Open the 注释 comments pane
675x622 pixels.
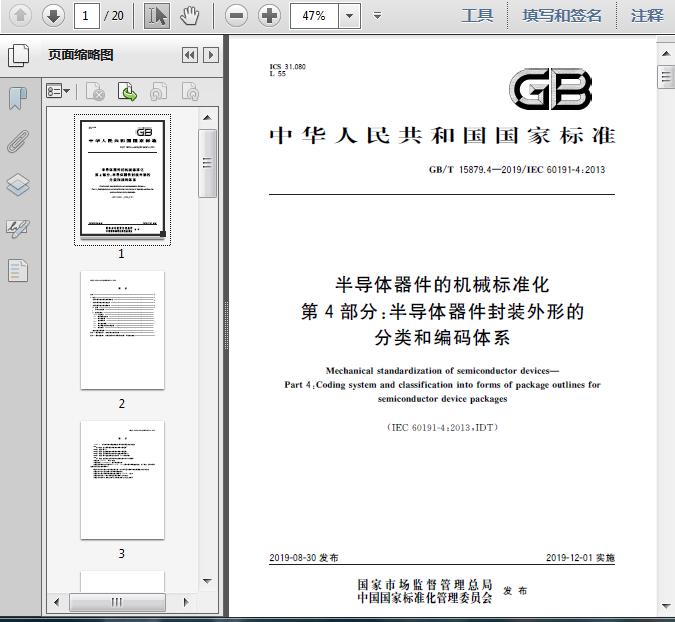click(x=647, y=16)
